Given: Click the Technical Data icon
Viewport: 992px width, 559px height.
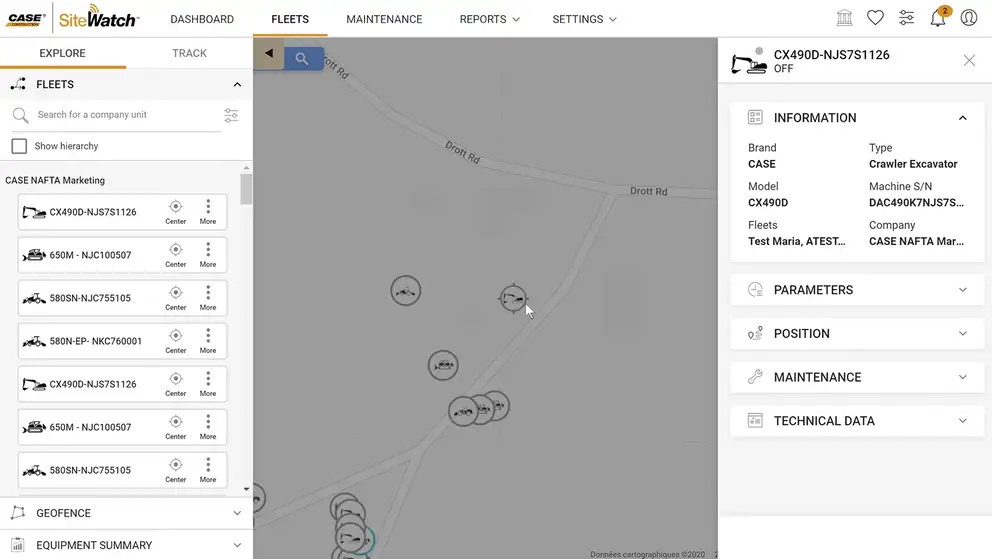Looking at the screenshot, I should point(755,421).
